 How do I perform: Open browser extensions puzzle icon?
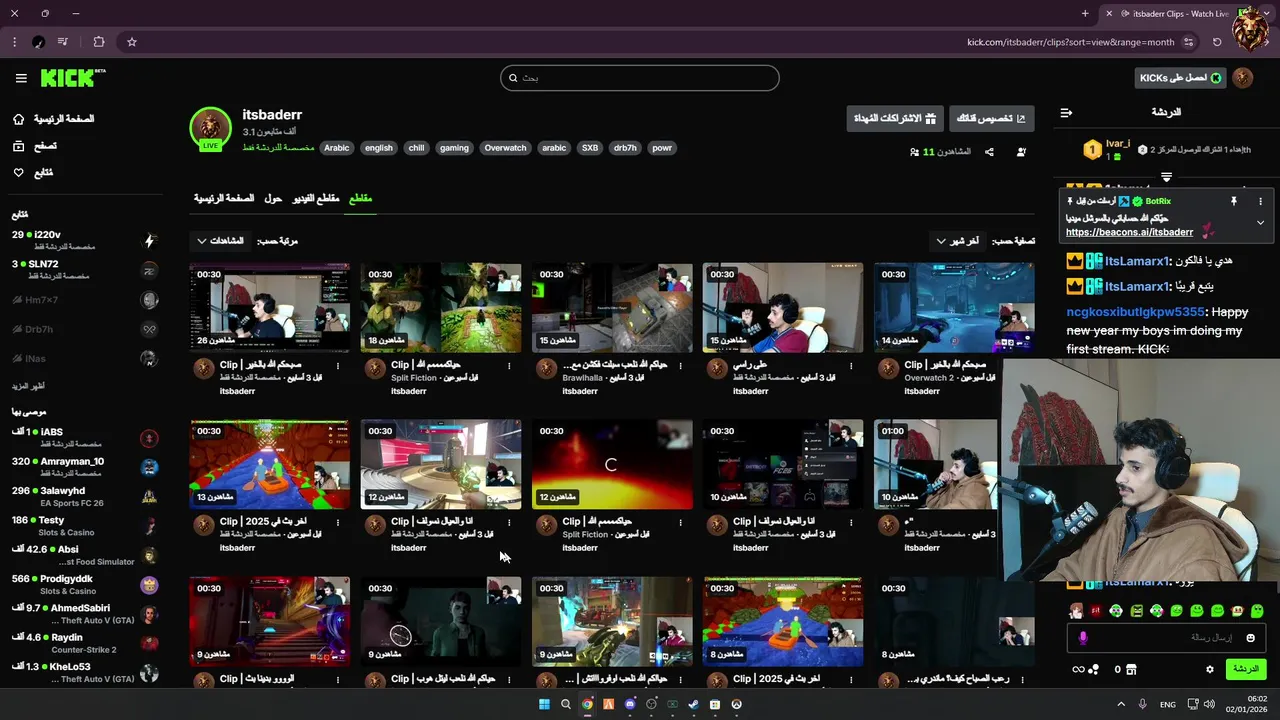[x=99, y=42]
